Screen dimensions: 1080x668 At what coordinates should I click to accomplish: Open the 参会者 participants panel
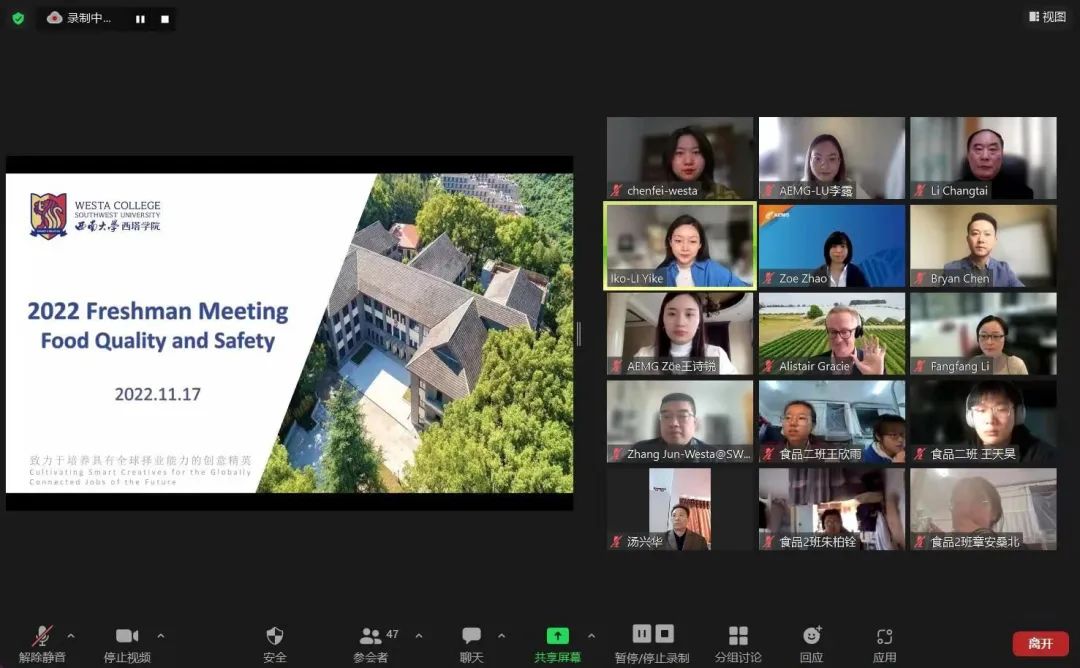click(371, 636)
